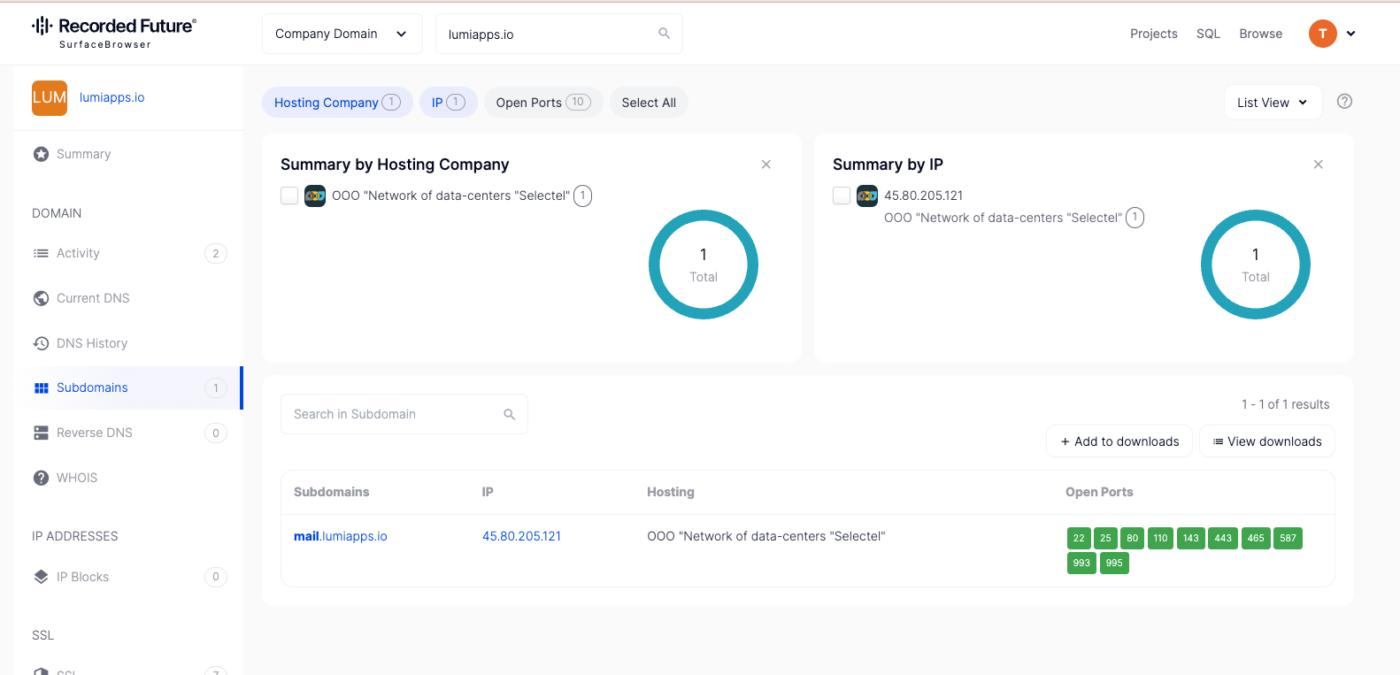Close the Summary by Hosting Company panel

pyautogui.click(x=766, y=164)
